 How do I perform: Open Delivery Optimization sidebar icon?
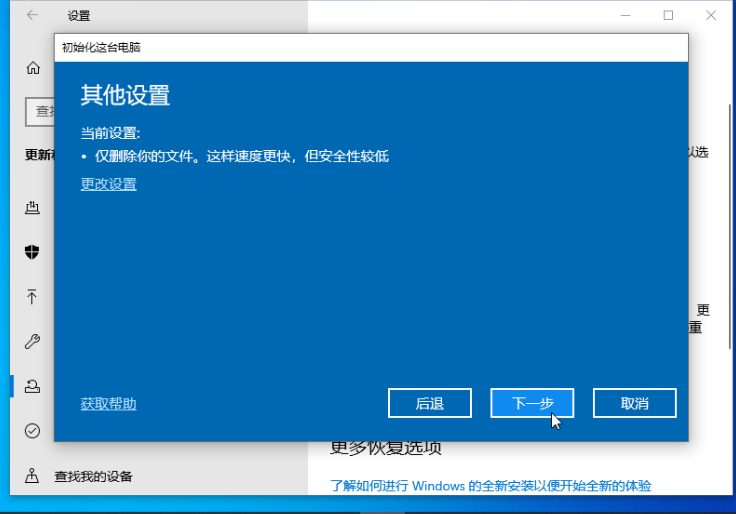(x=32, y=207)
